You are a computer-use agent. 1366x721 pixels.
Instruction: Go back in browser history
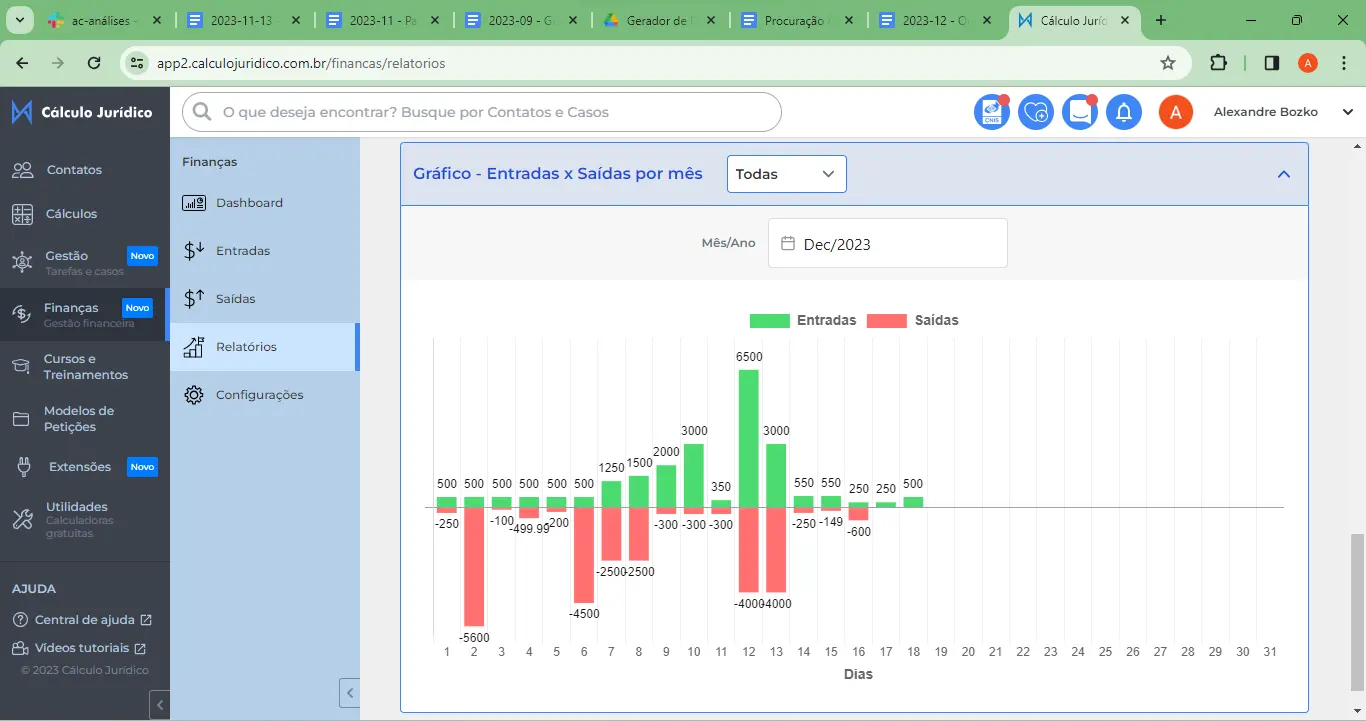coord(22,63)
